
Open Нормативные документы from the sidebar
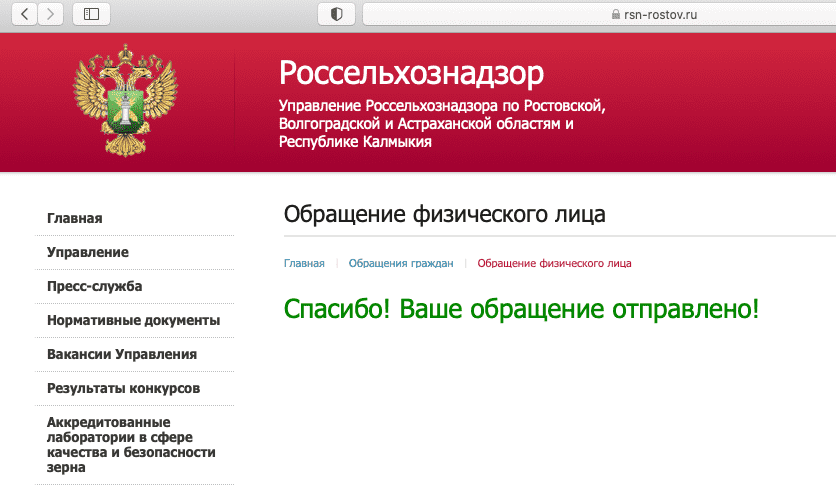tap(133, 320)
